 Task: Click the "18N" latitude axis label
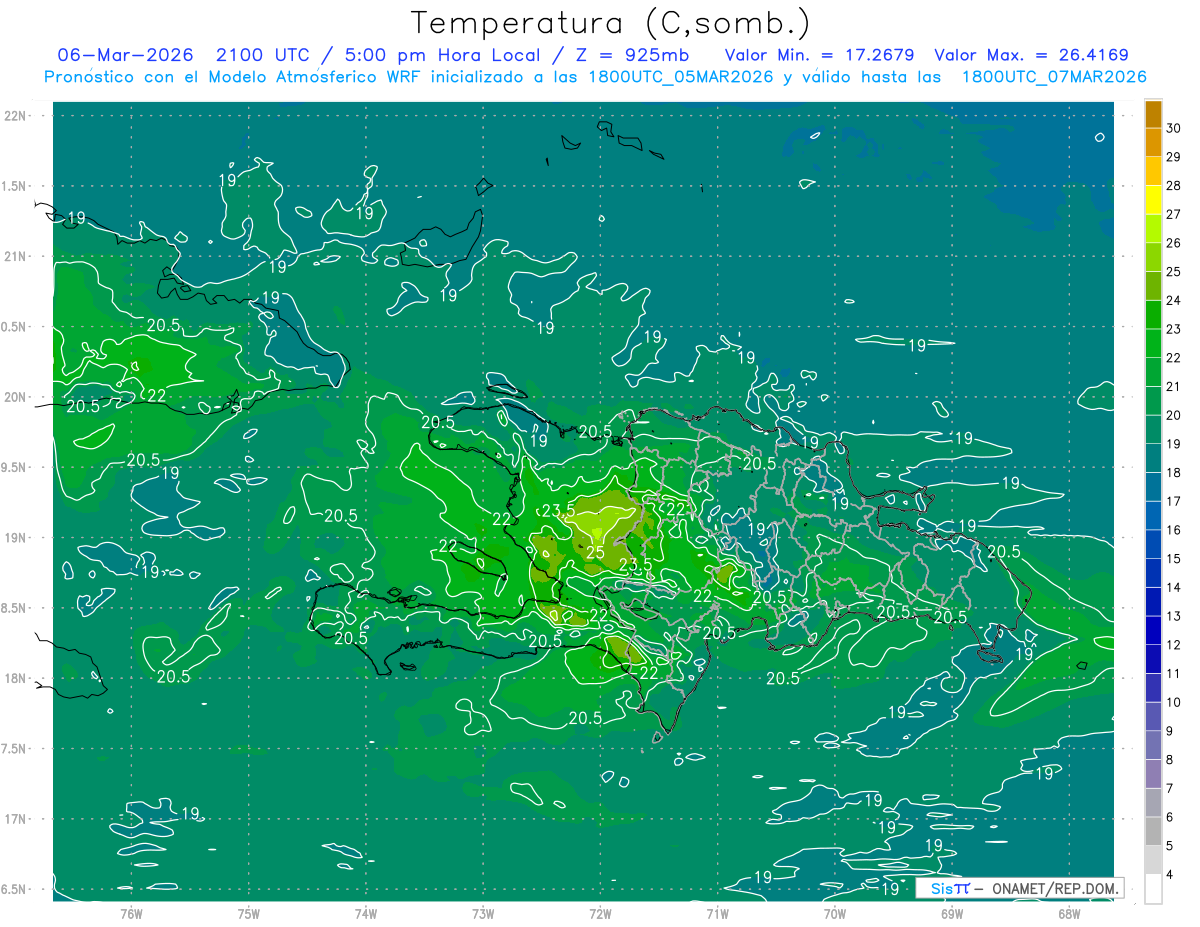(x=17, y=678)
